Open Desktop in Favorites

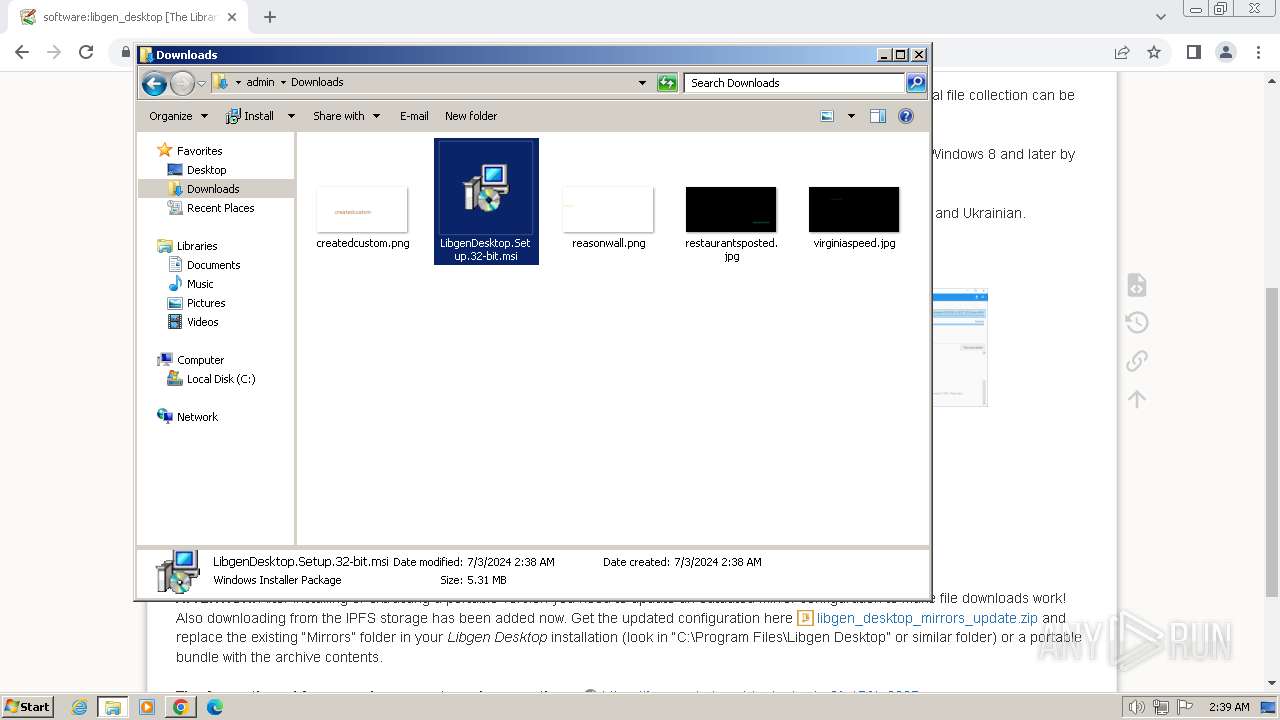click(x=206, y=170)
